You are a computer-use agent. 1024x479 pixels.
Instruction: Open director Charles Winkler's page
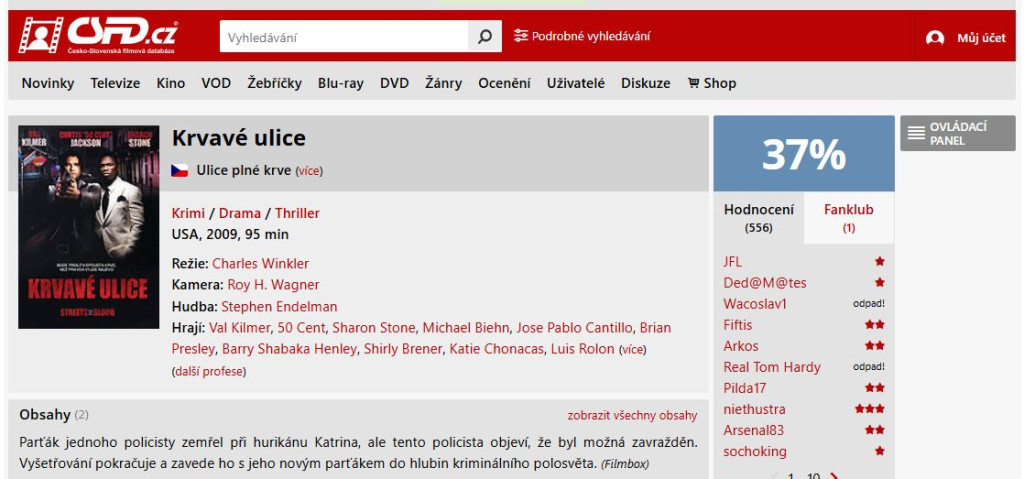tap(261, 263)
